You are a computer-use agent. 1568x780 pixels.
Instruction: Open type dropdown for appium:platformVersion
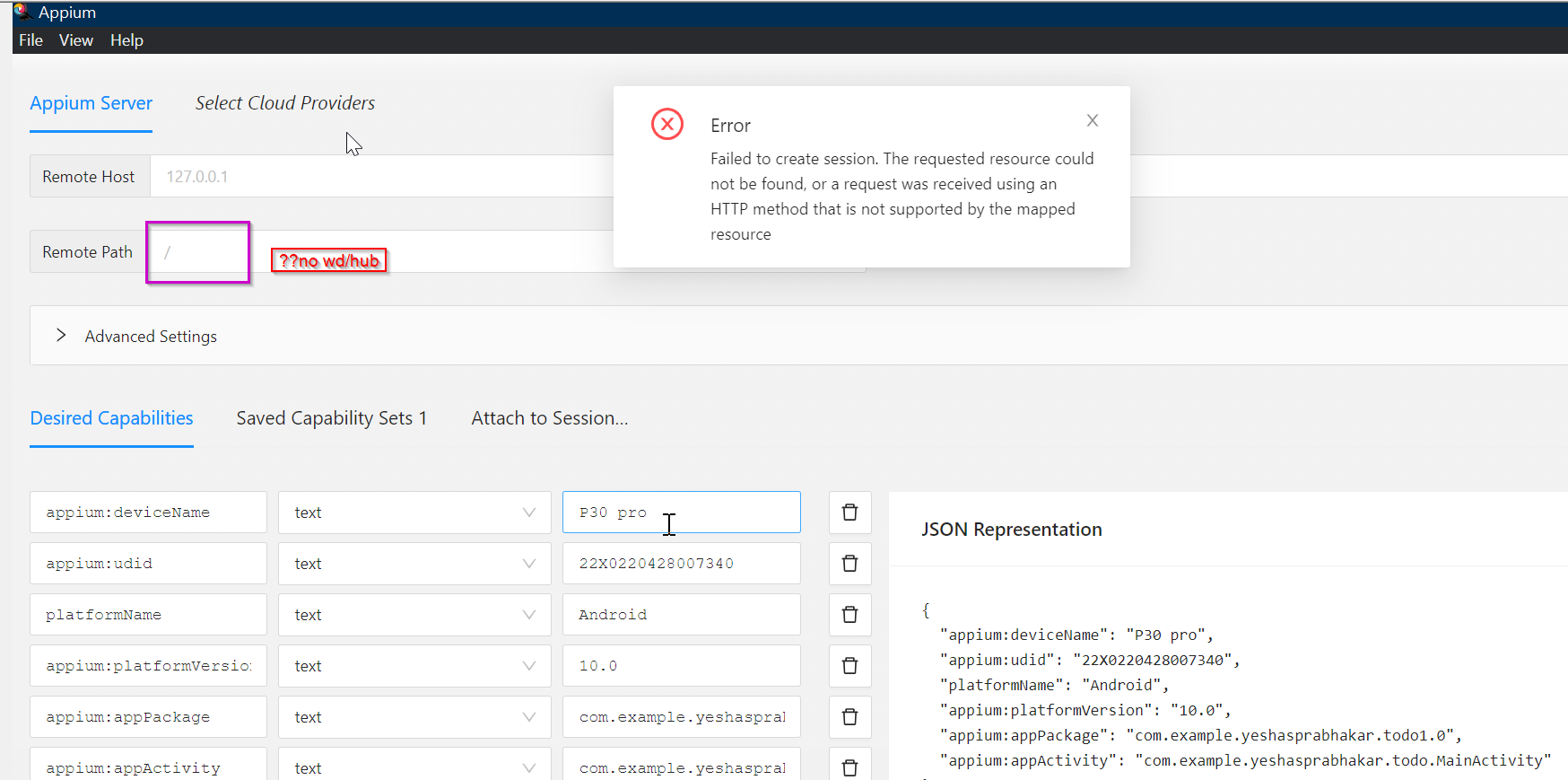(x=414, y=666)
